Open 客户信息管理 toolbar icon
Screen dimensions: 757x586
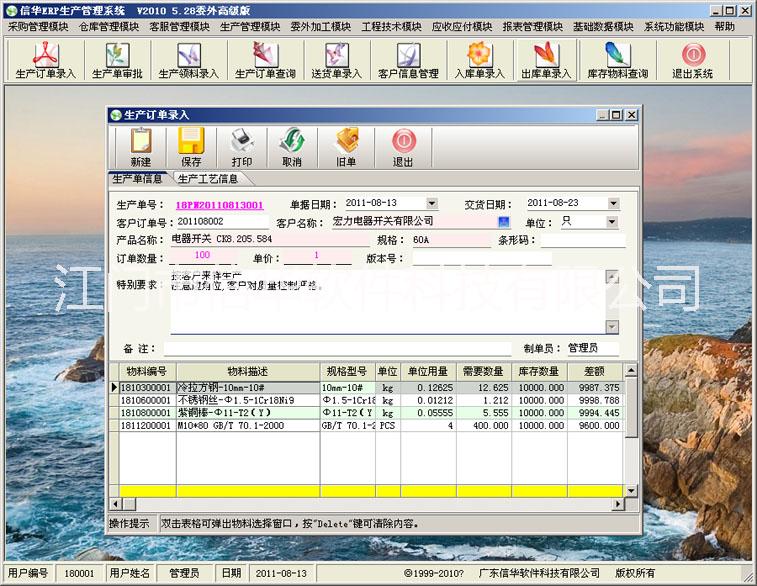[408, 60]
